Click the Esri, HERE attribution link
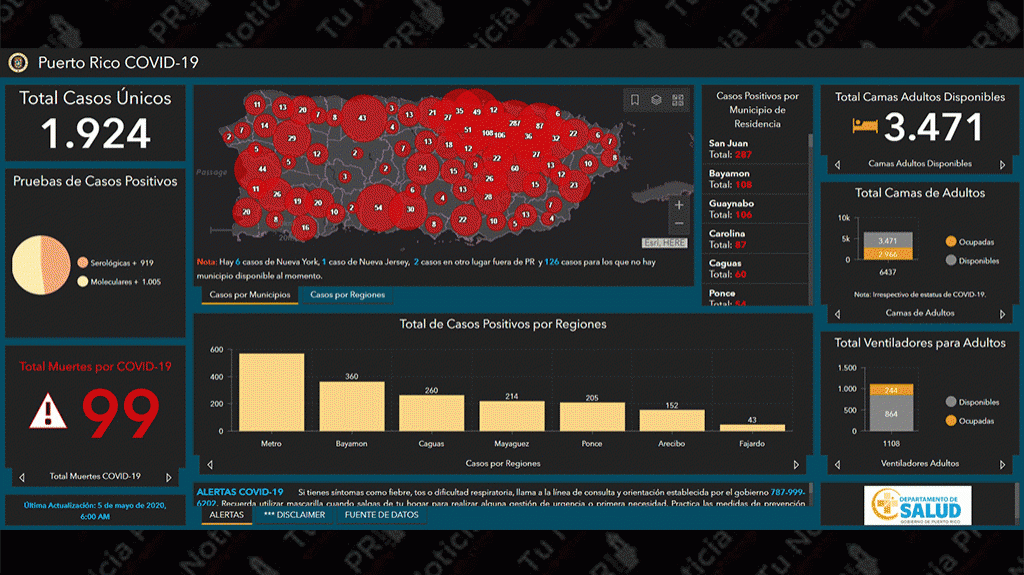 pos(664,243)
